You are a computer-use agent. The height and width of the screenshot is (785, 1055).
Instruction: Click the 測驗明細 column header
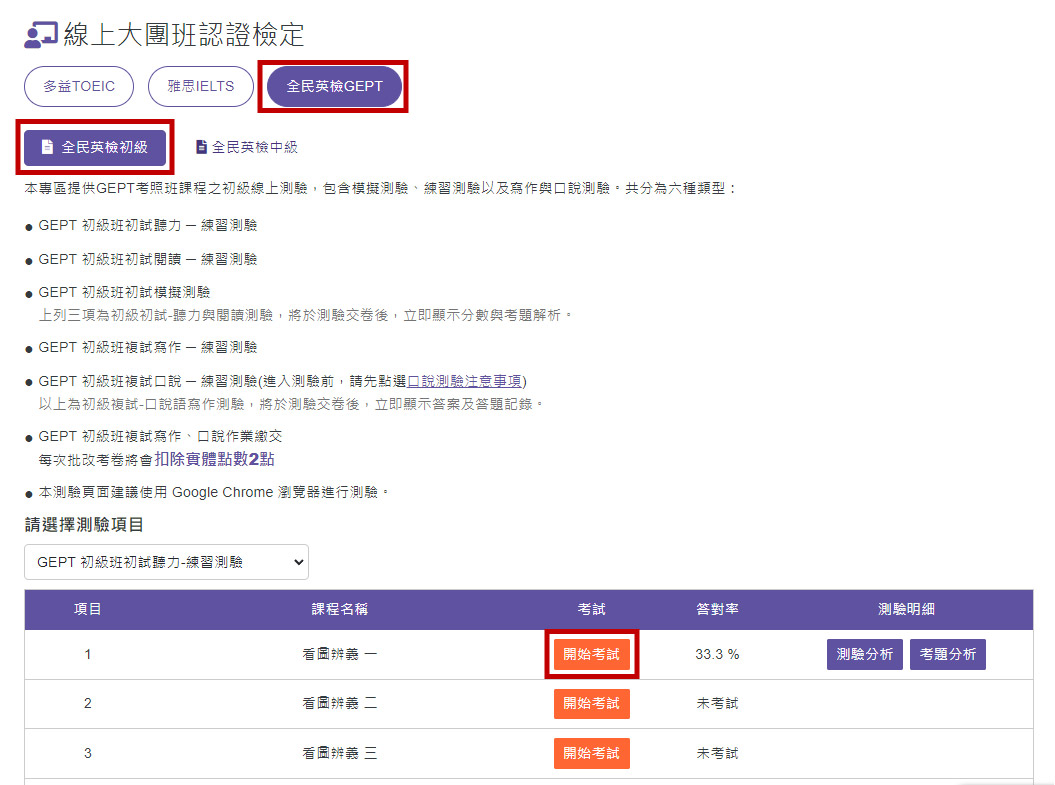[x=906, y=609]
